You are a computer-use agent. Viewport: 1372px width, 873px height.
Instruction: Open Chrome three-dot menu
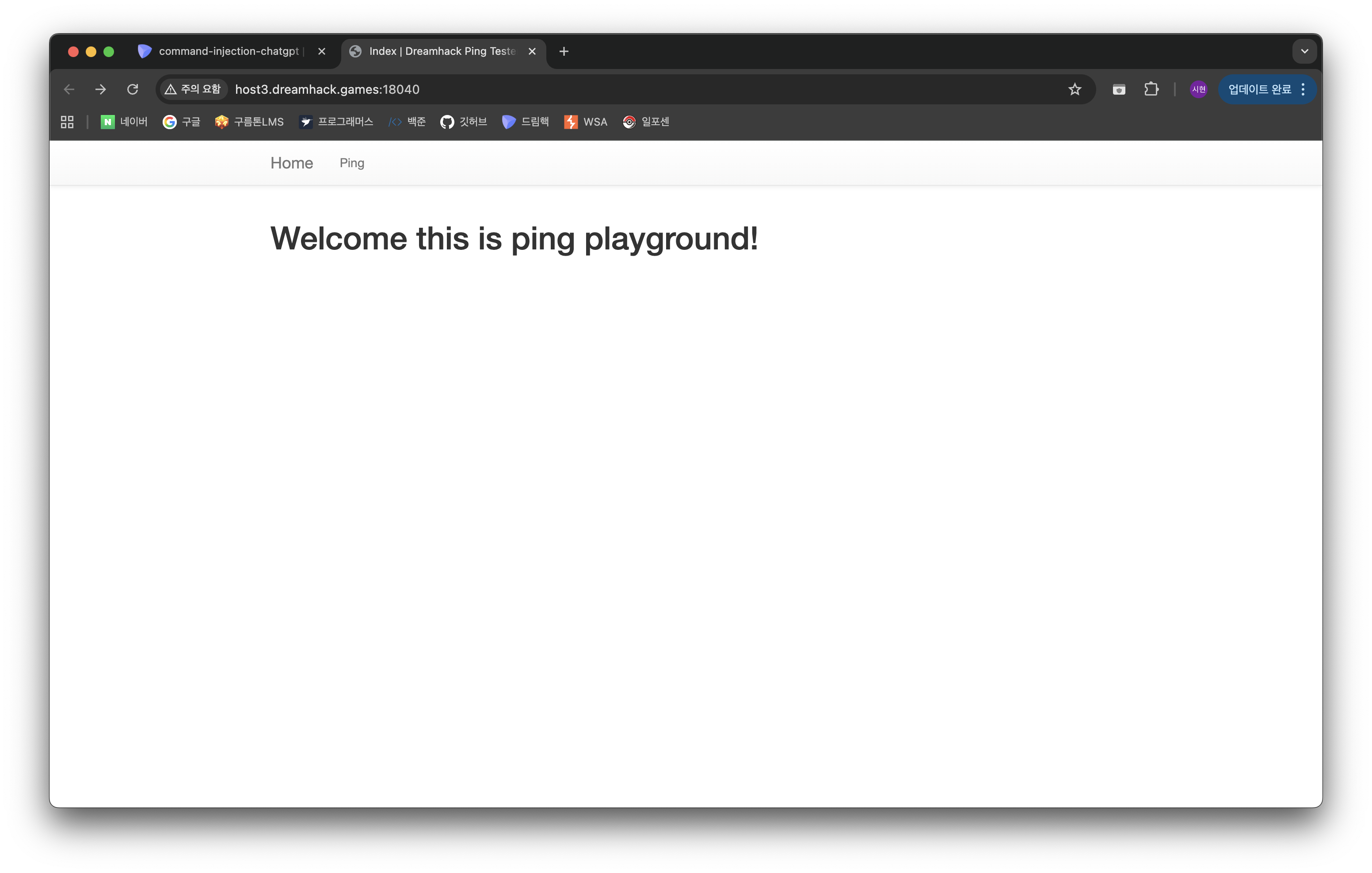pyautogui.click(x=1303, y=89)
